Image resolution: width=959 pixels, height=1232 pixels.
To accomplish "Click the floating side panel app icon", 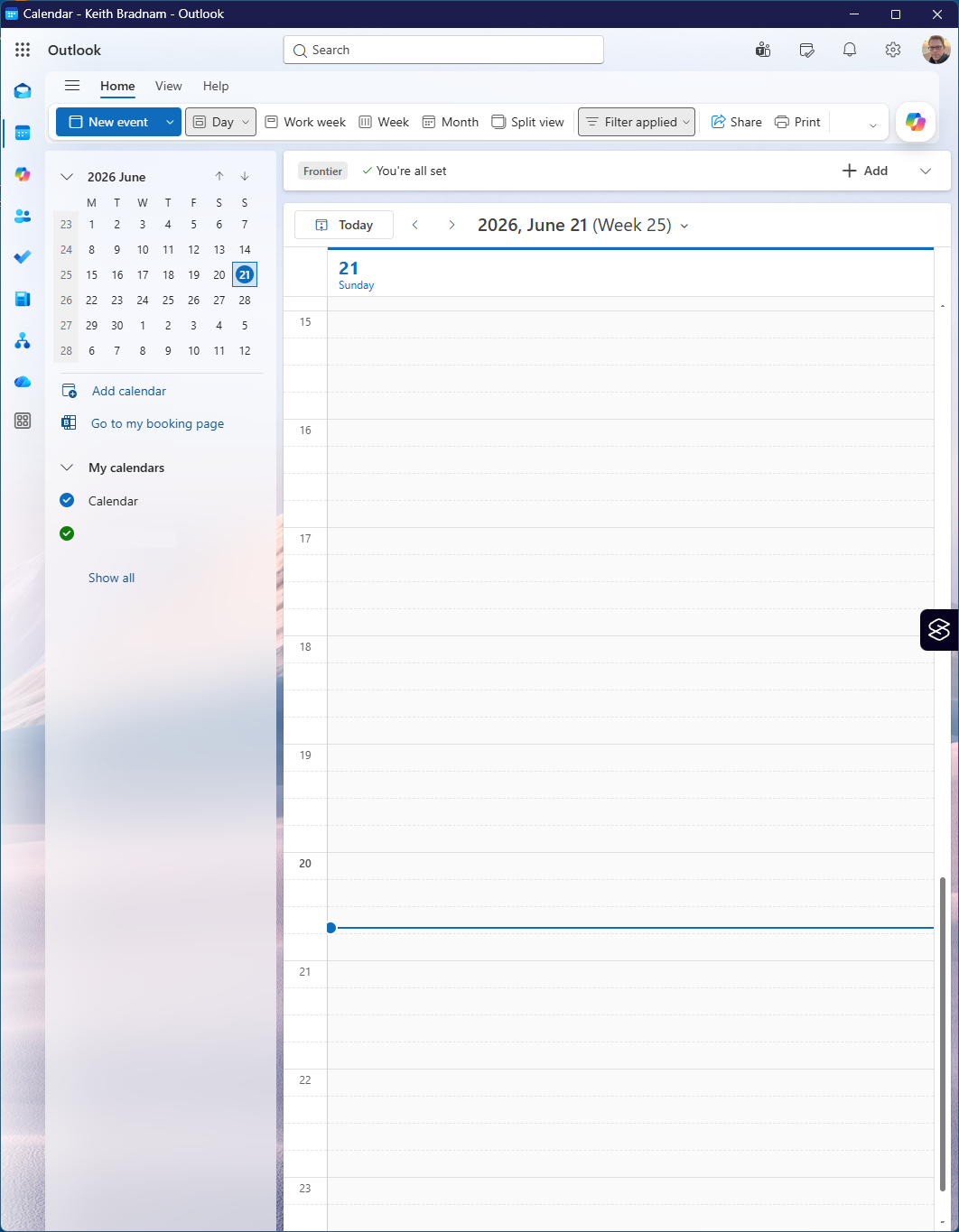I will pyautogui.click(x=939, y=629).
